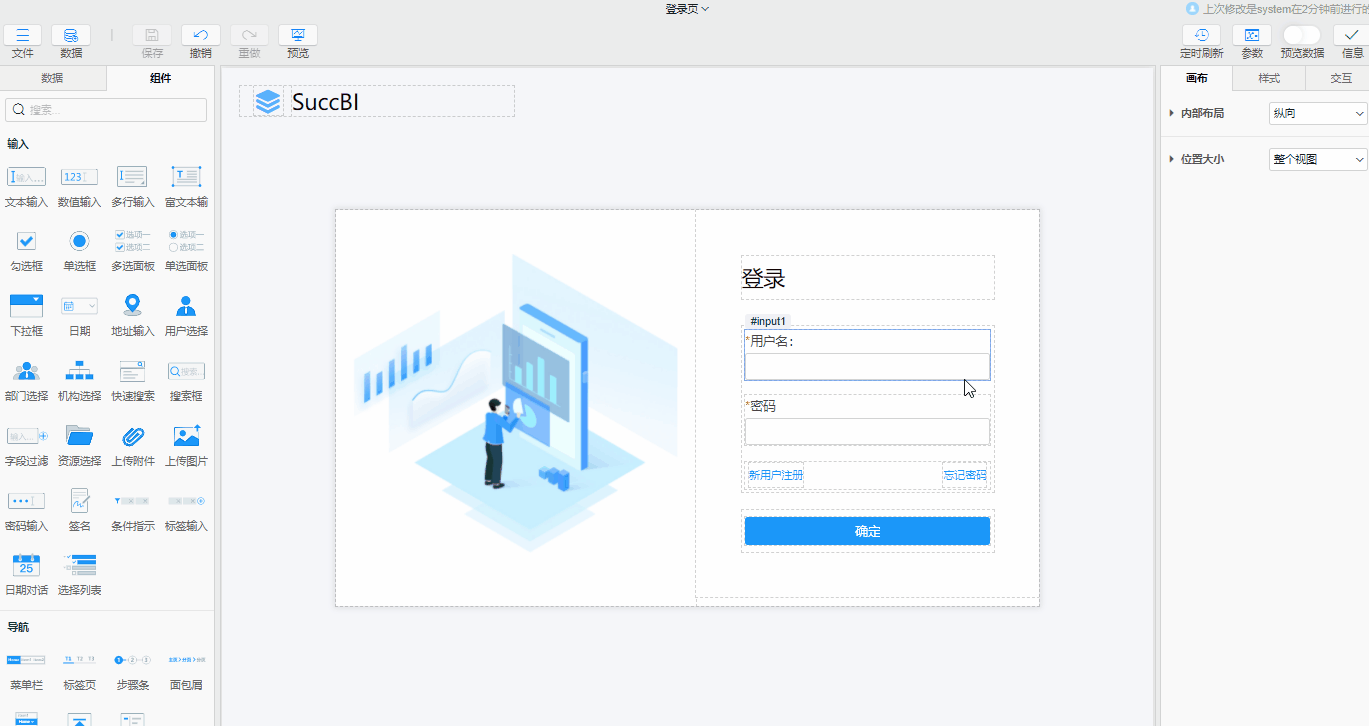1369x726 pixels.
Task: Click the 保存 (Save) toolbar icon
Action: coord(150,40)
